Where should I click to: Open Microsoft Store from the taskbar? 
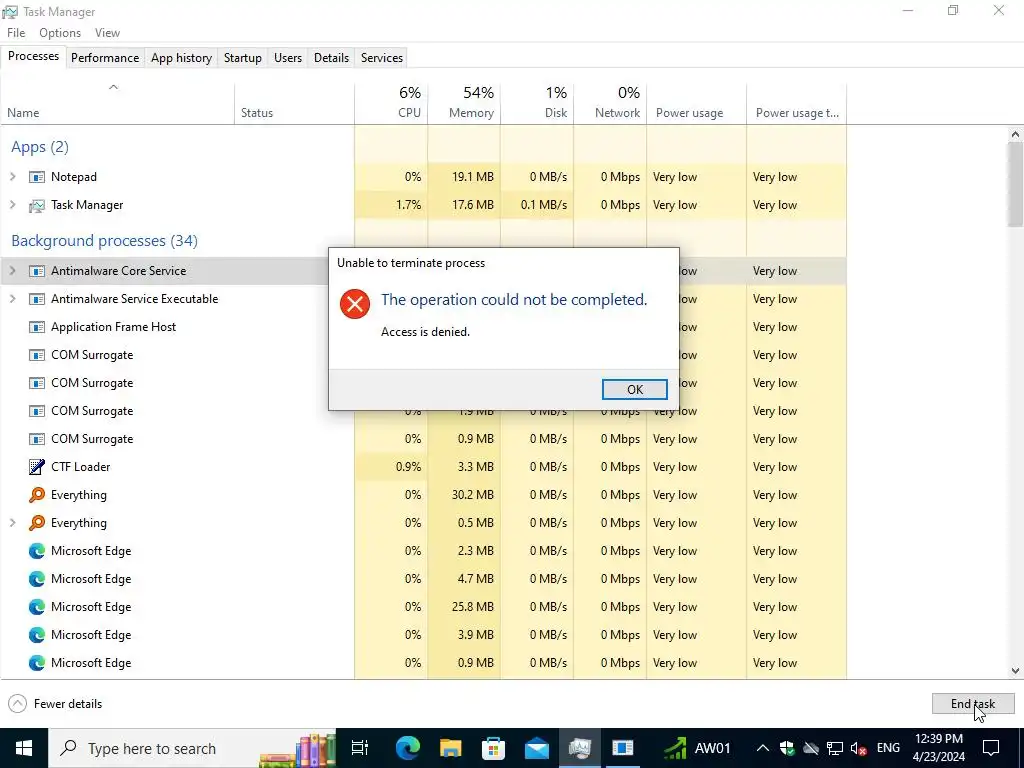click(x=493, y=748)
